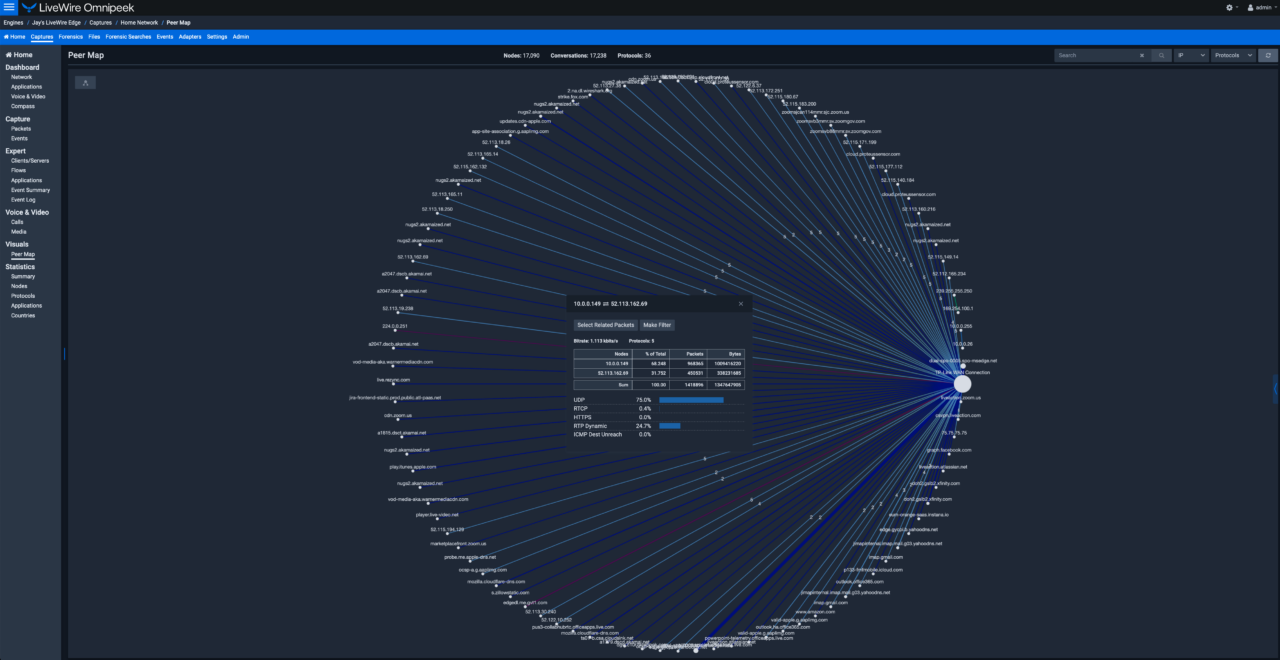Screen dimensions: 1280x660
Task: Click into the Search input field
Action: [x=1095, y=55]
